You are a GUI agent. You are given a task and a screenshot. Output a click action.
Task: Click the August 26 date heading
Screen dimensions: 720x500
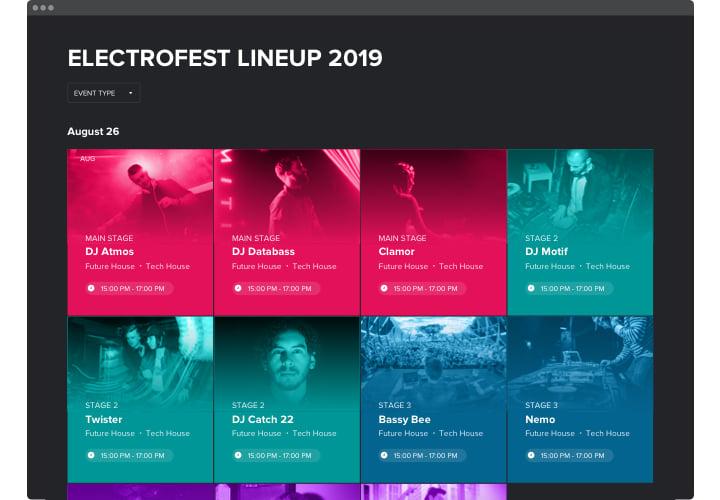tap(93, 132)
